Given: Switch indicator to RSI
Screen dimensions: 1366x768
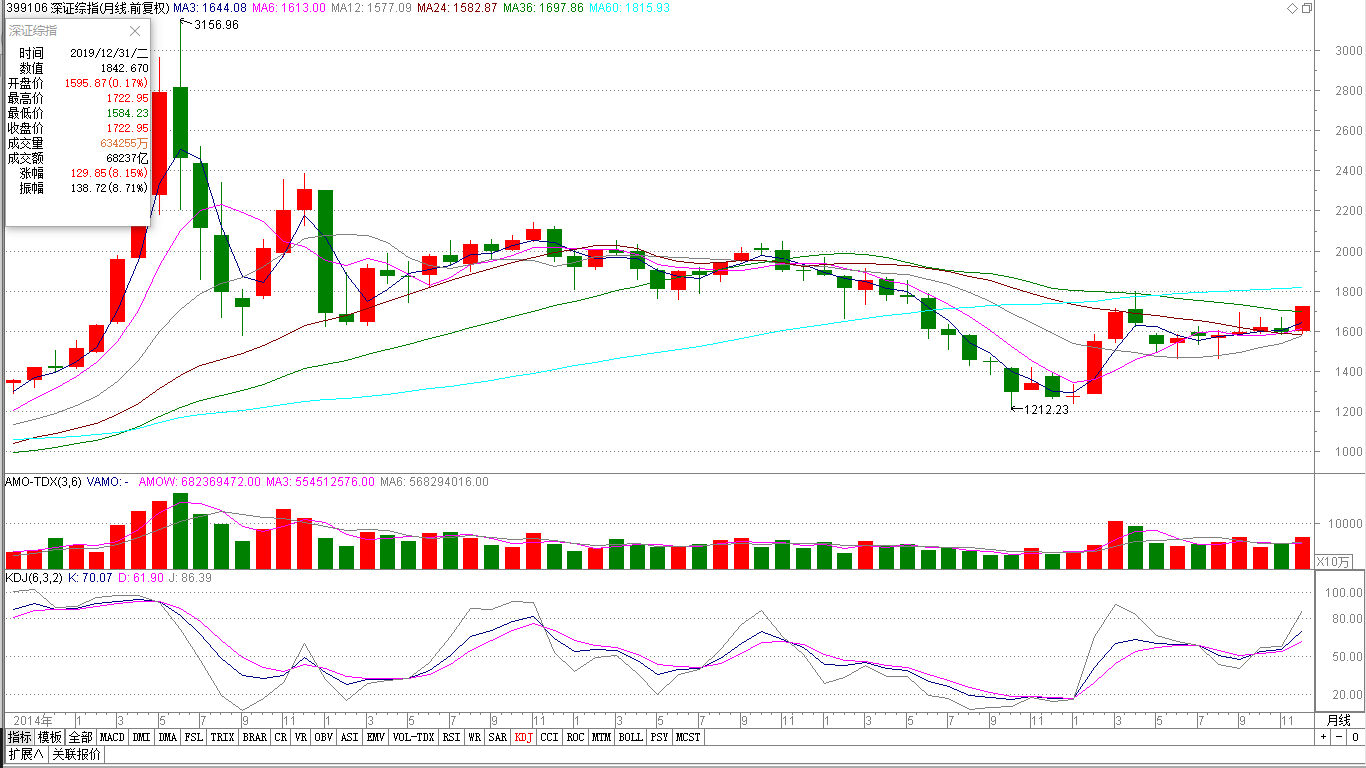Looking at the screenshot, I should coord(452,737).
